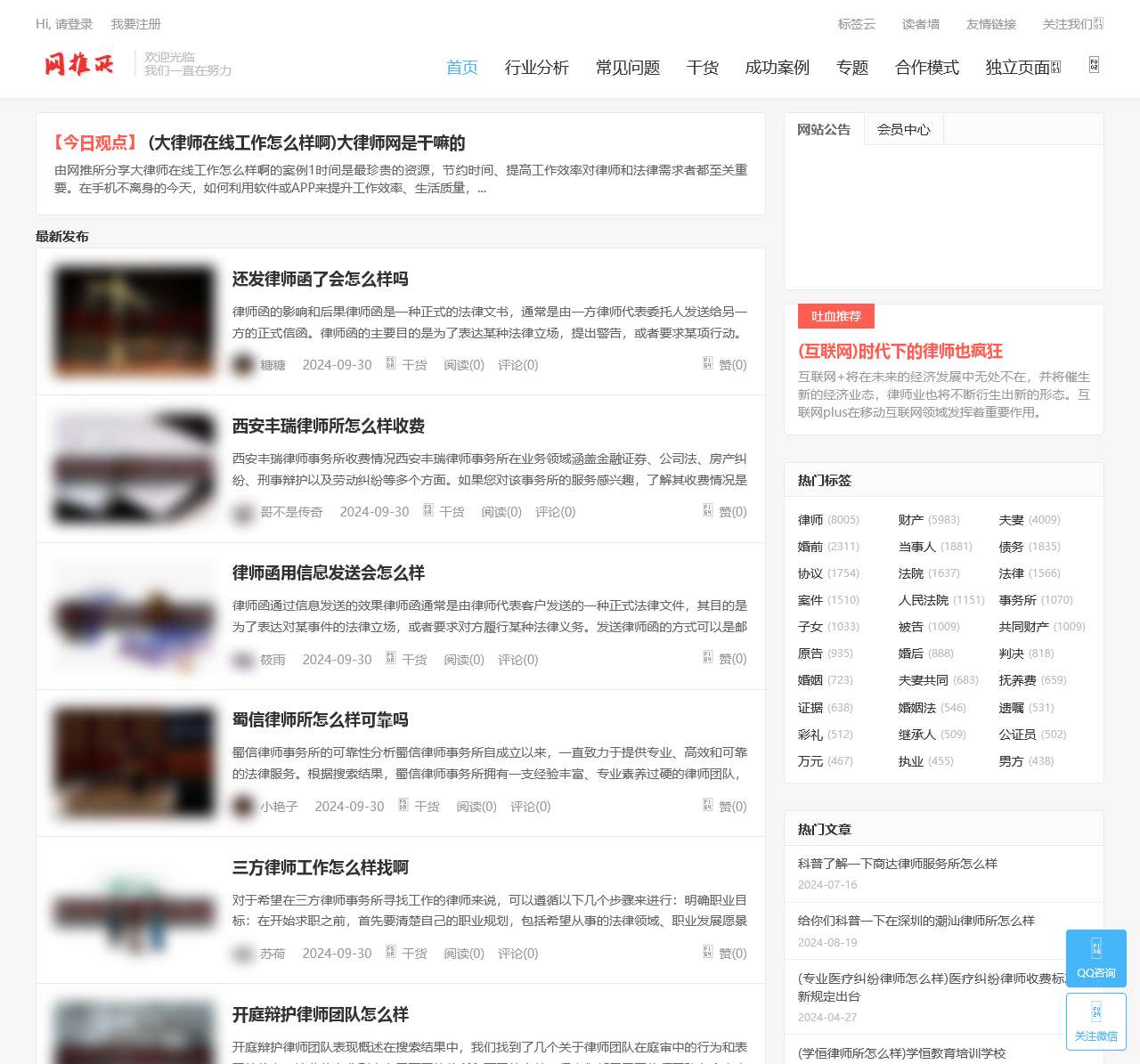Select the 律师 hot tag
1140x1064 pixels.
click(x=810, y=519)
